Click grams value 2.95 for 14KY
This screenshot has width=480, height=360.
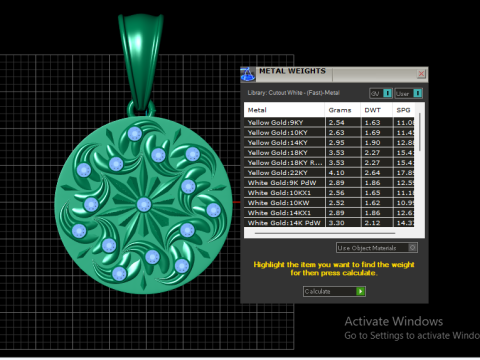pos(337,142)
